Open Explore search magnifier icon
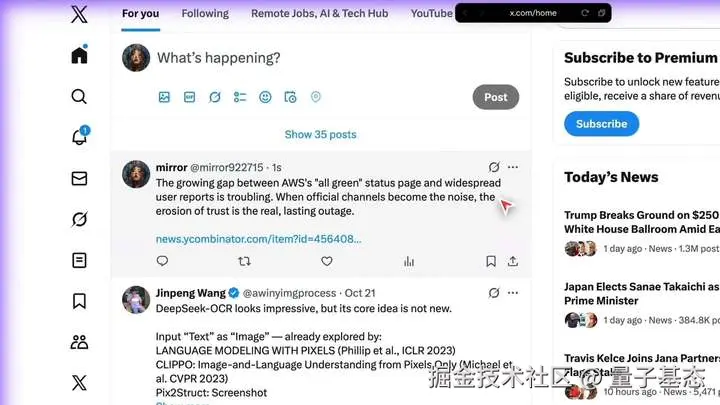The width and height of the screenshot is (720, 405). coord(79,96)
